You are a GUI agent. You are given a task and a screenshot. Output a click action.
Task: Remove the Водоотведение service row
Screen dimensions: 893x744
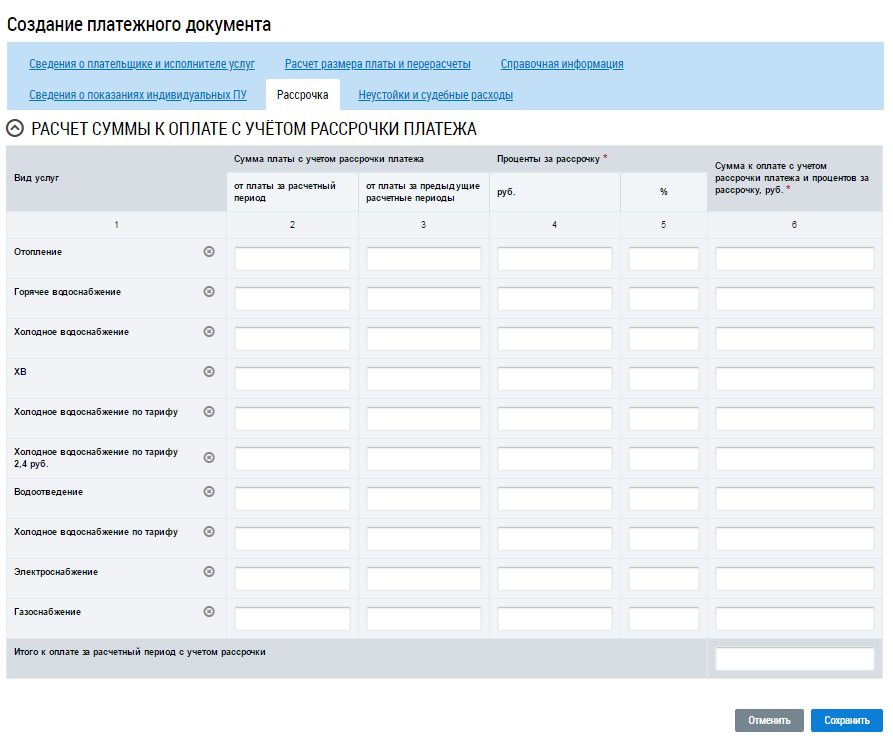(x=209, y=492)
